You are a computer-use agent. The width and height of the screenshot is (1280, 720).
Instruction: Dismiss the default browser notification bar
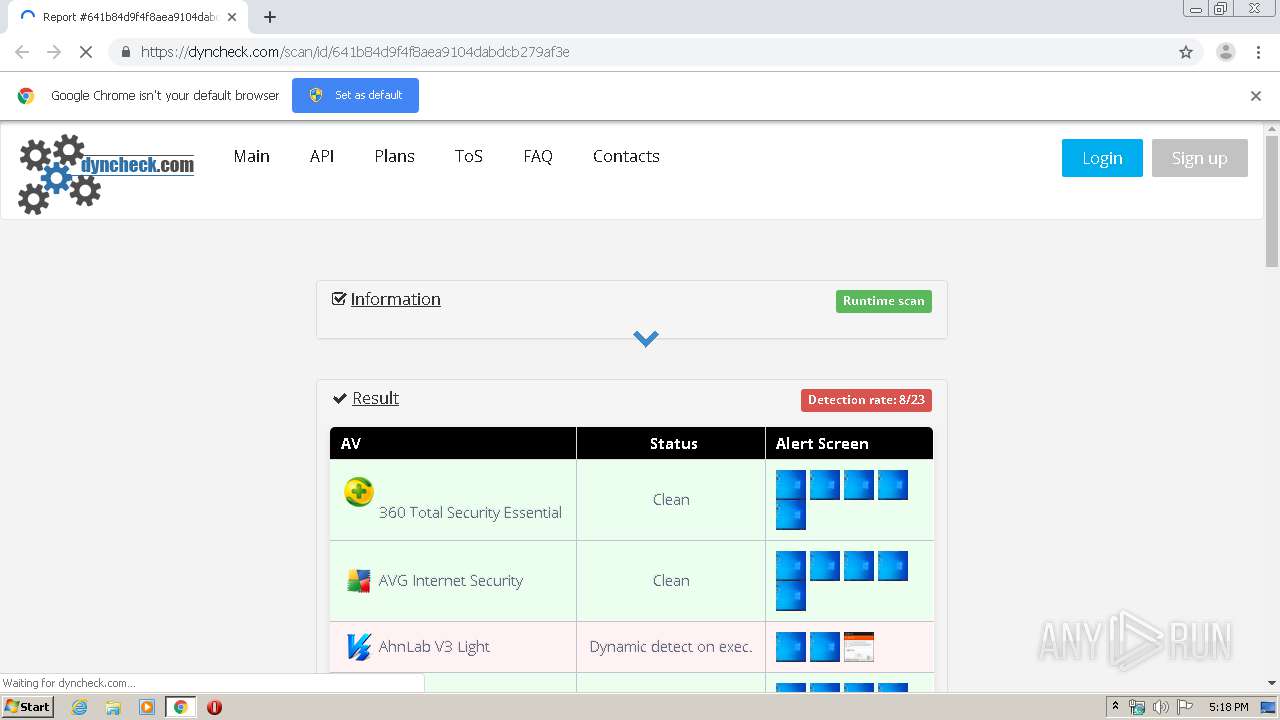(1256, 96)
